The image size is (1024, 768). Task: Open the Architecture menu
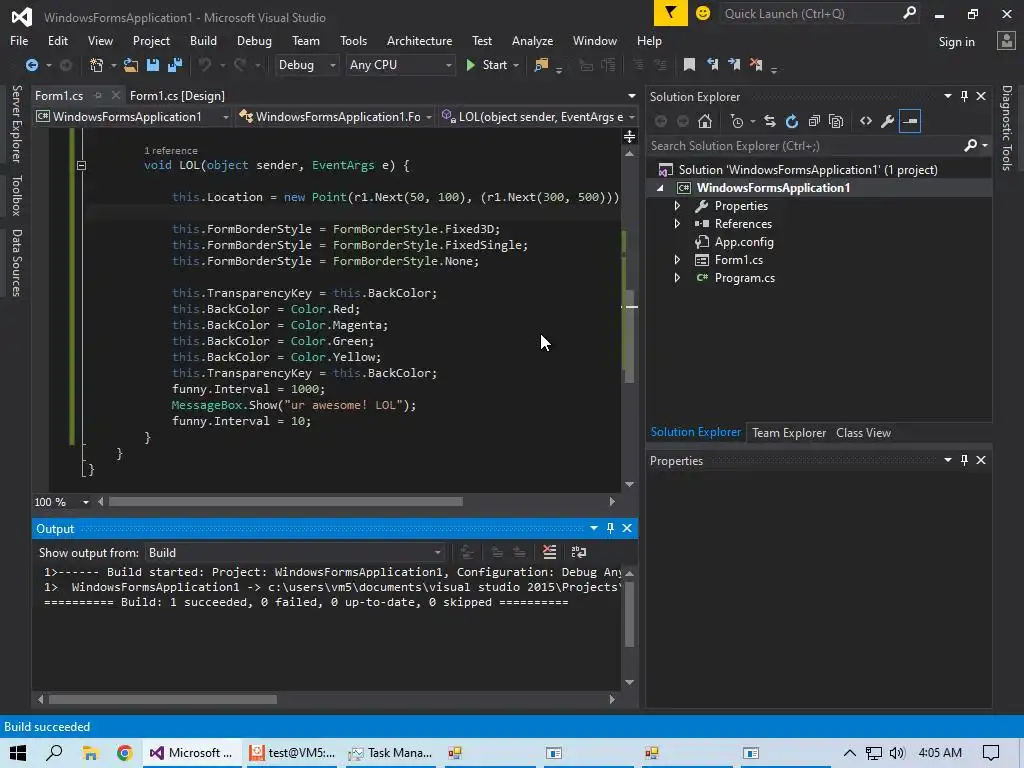click(419, 40)
